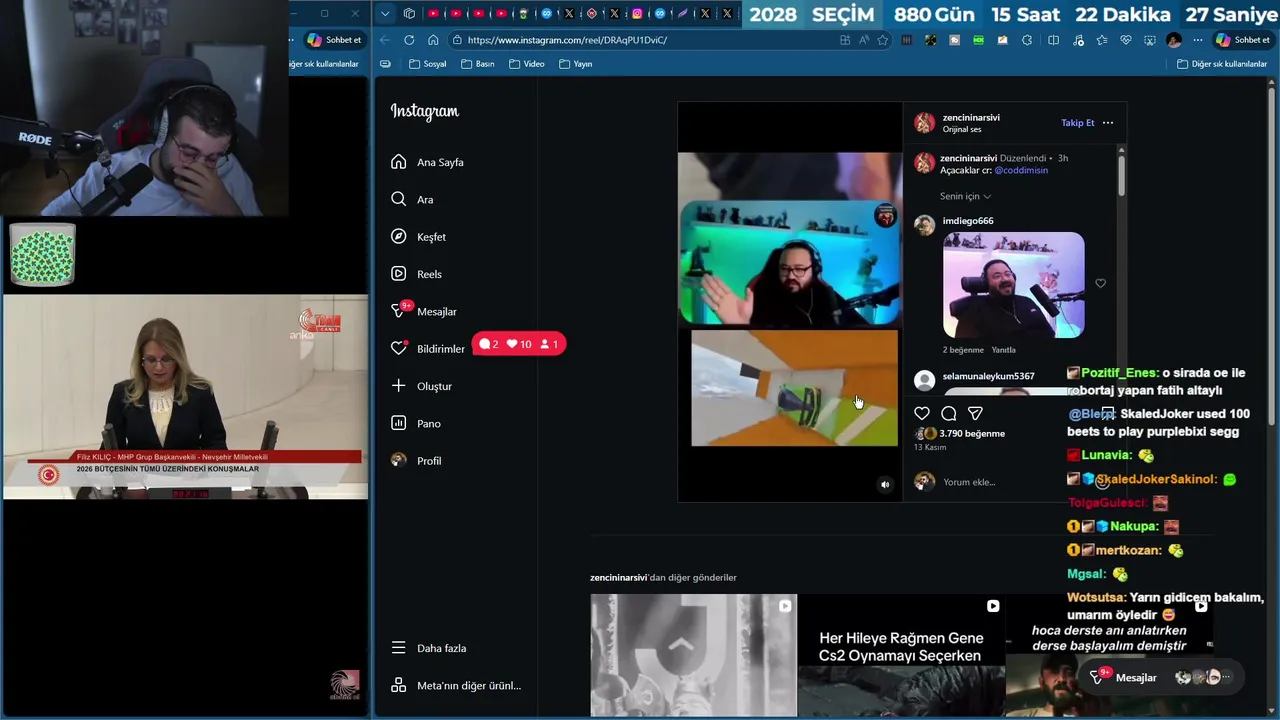The height and width of the screenshot is (720, 1280).
Task: Open the Yayın bookmarks folder
Action: coord(576,64)
